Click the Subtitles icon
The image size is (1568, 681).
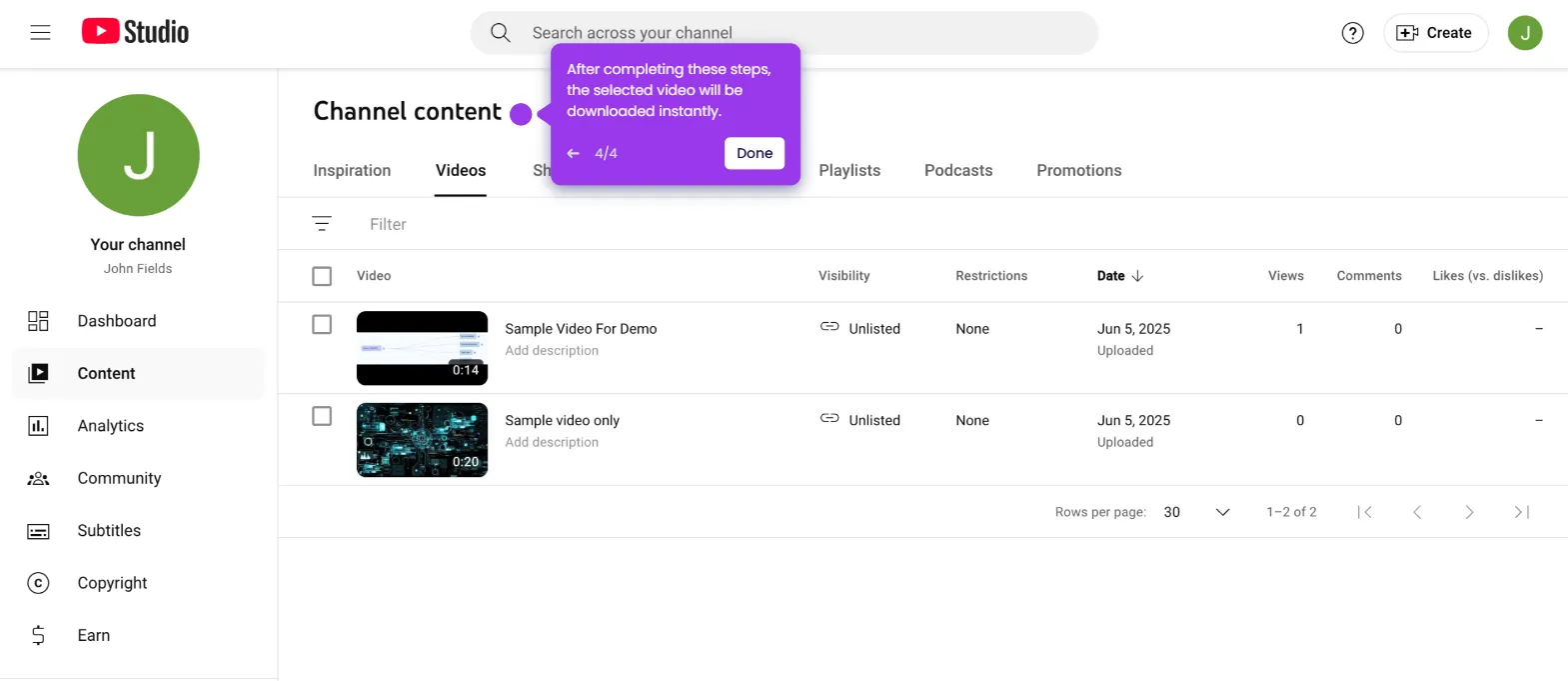[x=38, y=531]
